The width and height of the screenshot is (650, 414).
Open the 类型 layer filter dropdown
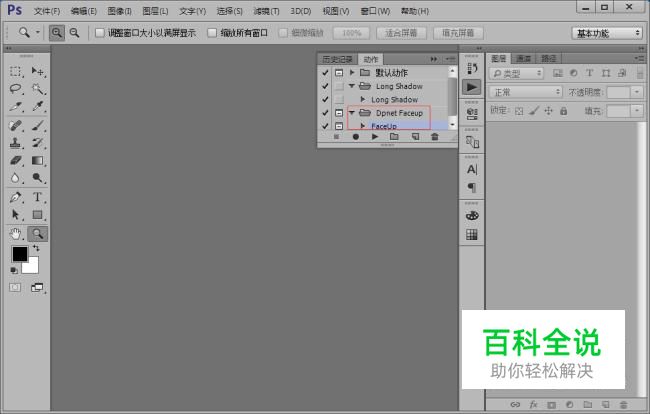click(517, 74)
